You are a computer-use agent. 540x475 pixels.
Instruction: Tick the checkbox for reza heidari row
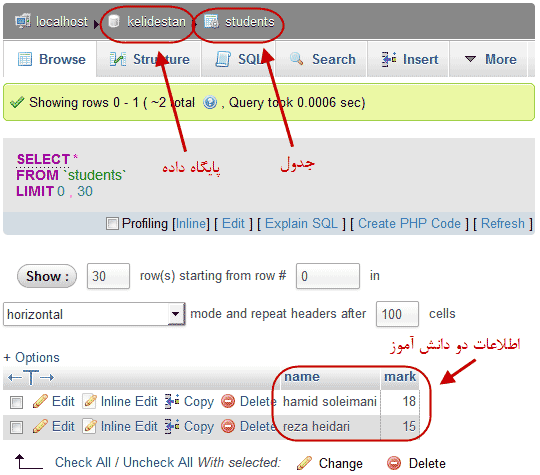coord(16,427)
